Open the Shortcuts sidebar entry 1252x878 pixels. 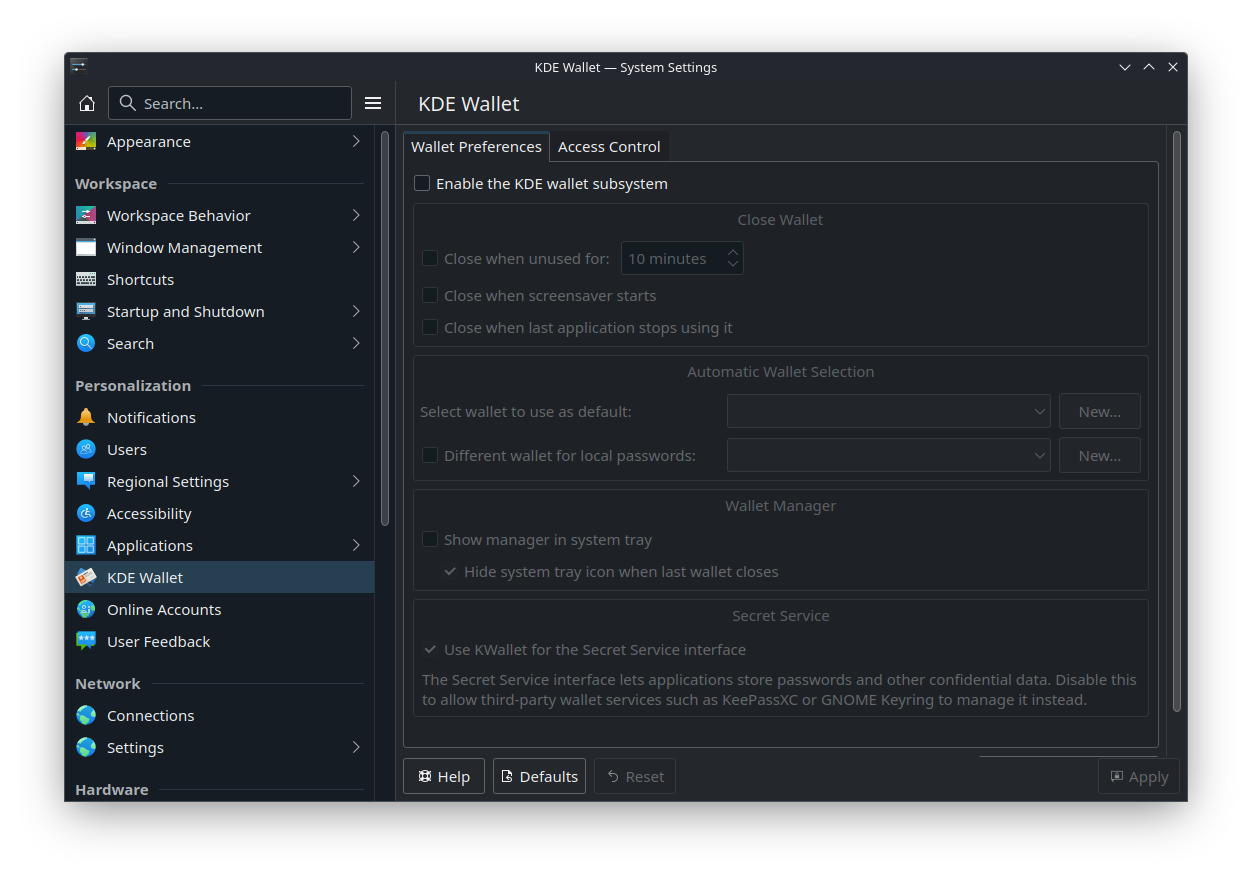pyautogui.click(x=219, y=280)
